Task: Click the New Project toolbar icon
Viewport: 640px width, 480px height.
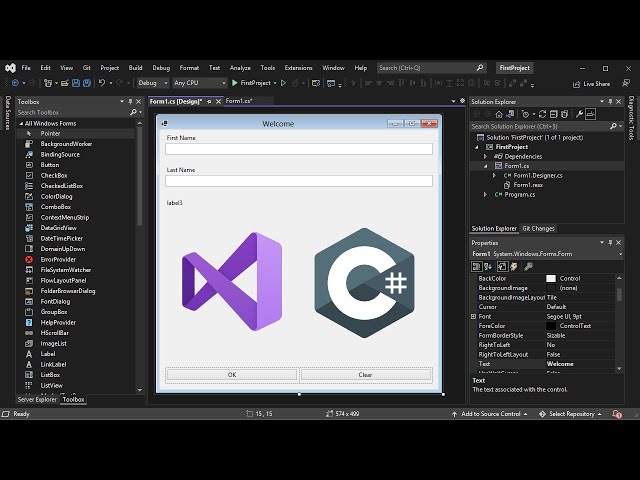Action: pos(48,83)
